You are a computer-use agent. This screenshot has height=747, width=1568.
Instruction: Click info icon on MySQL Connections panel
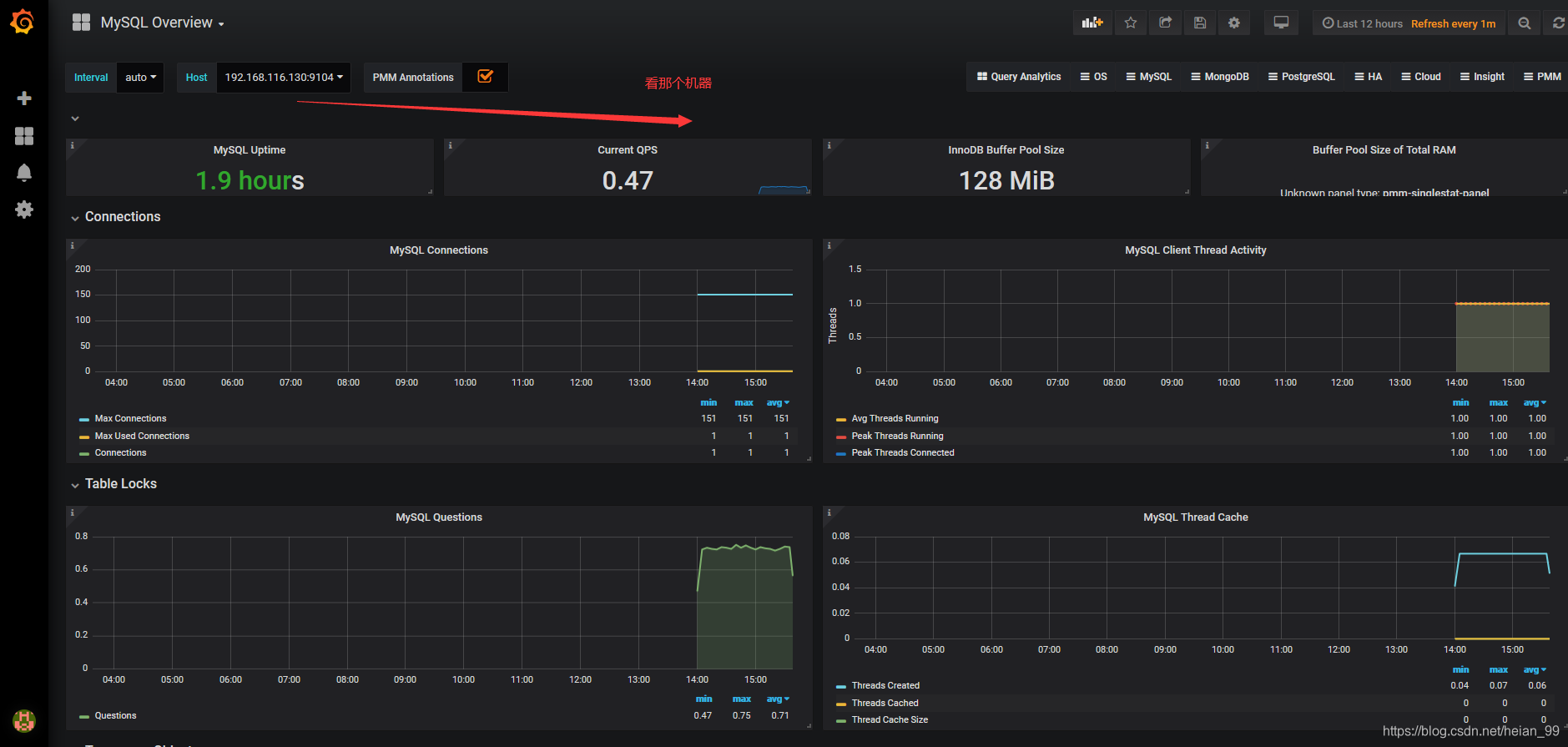(x=73, y=245)
